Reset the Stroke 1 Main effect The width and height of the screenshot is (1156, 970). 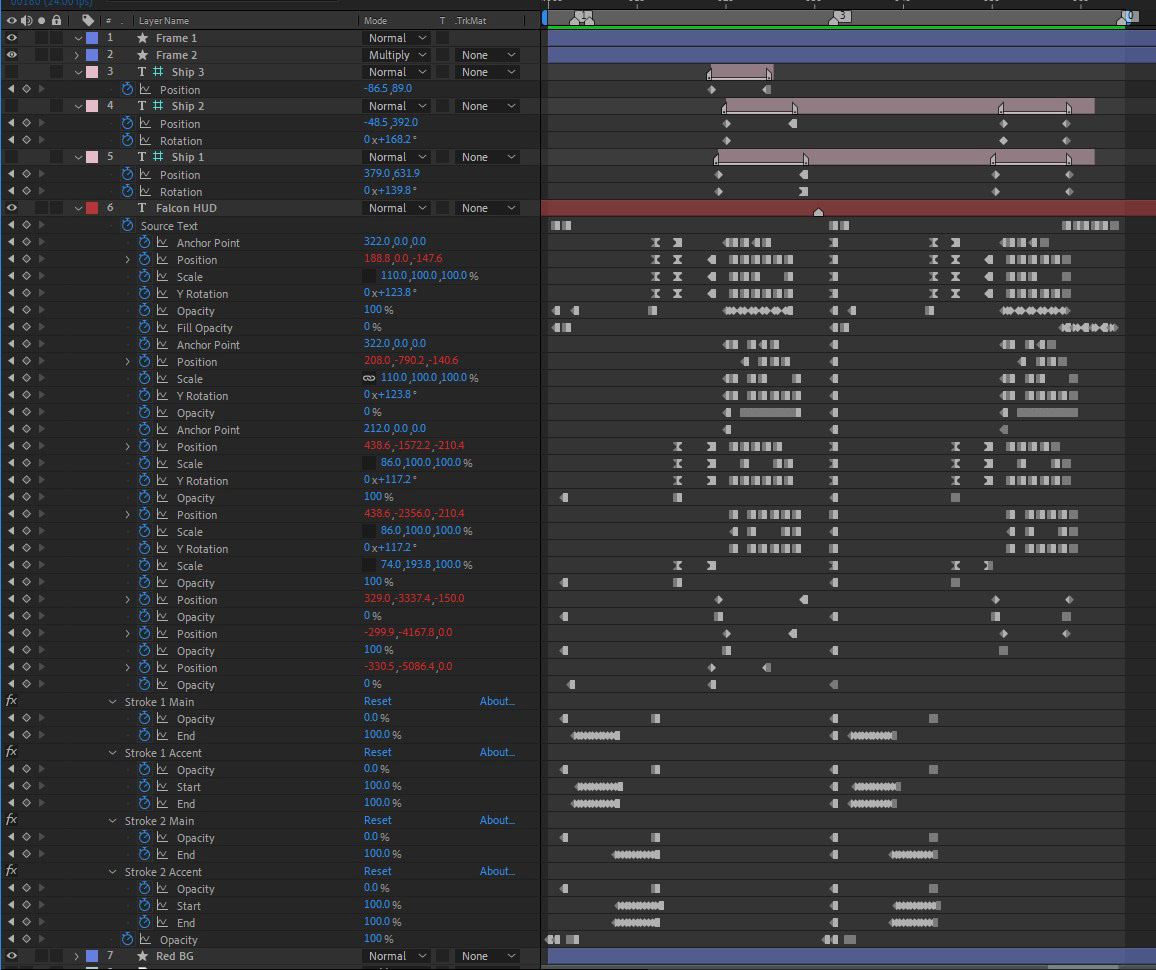coord(377,701)
